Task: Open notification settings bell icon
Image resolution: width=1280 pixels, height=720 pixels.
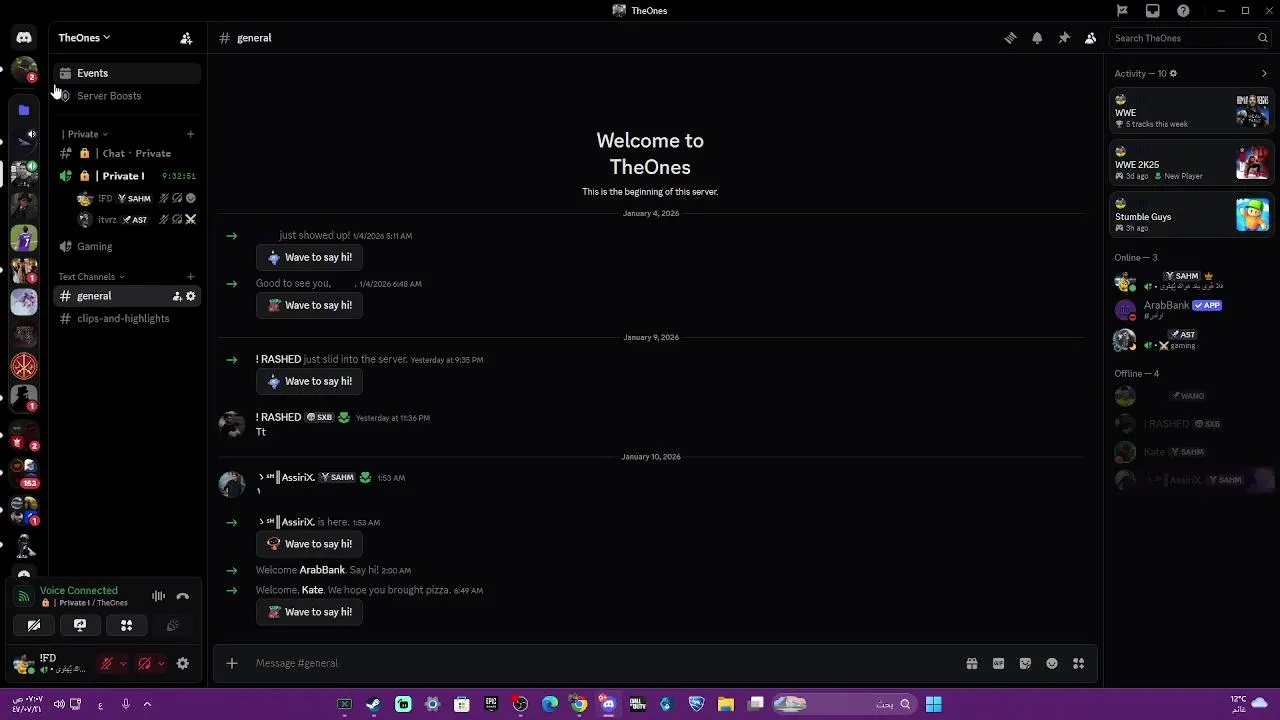Action: 1037,38
